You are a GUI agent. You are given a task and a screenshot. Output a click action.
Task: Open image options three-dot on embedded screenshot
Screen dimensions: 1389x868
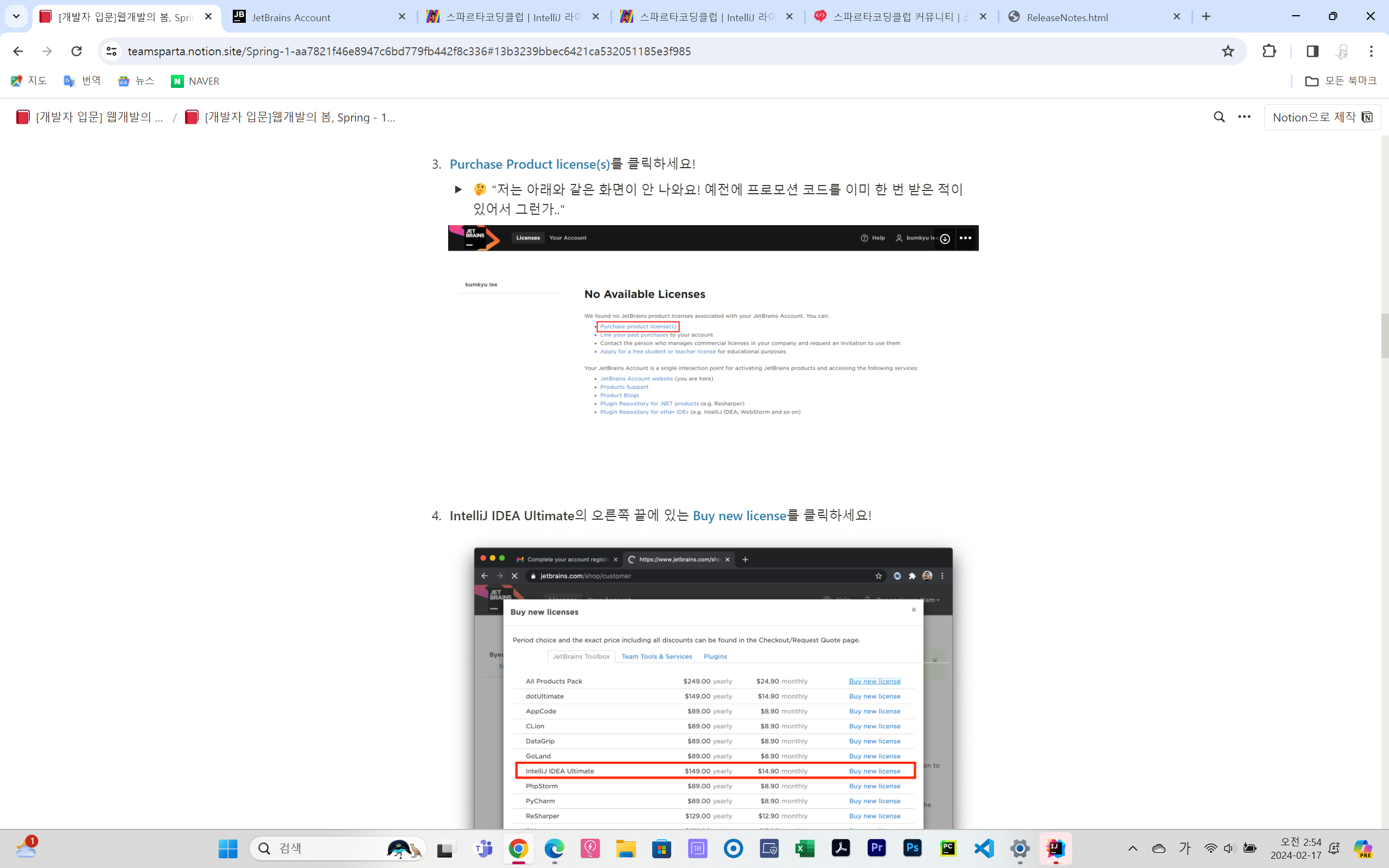pos(965,238)
